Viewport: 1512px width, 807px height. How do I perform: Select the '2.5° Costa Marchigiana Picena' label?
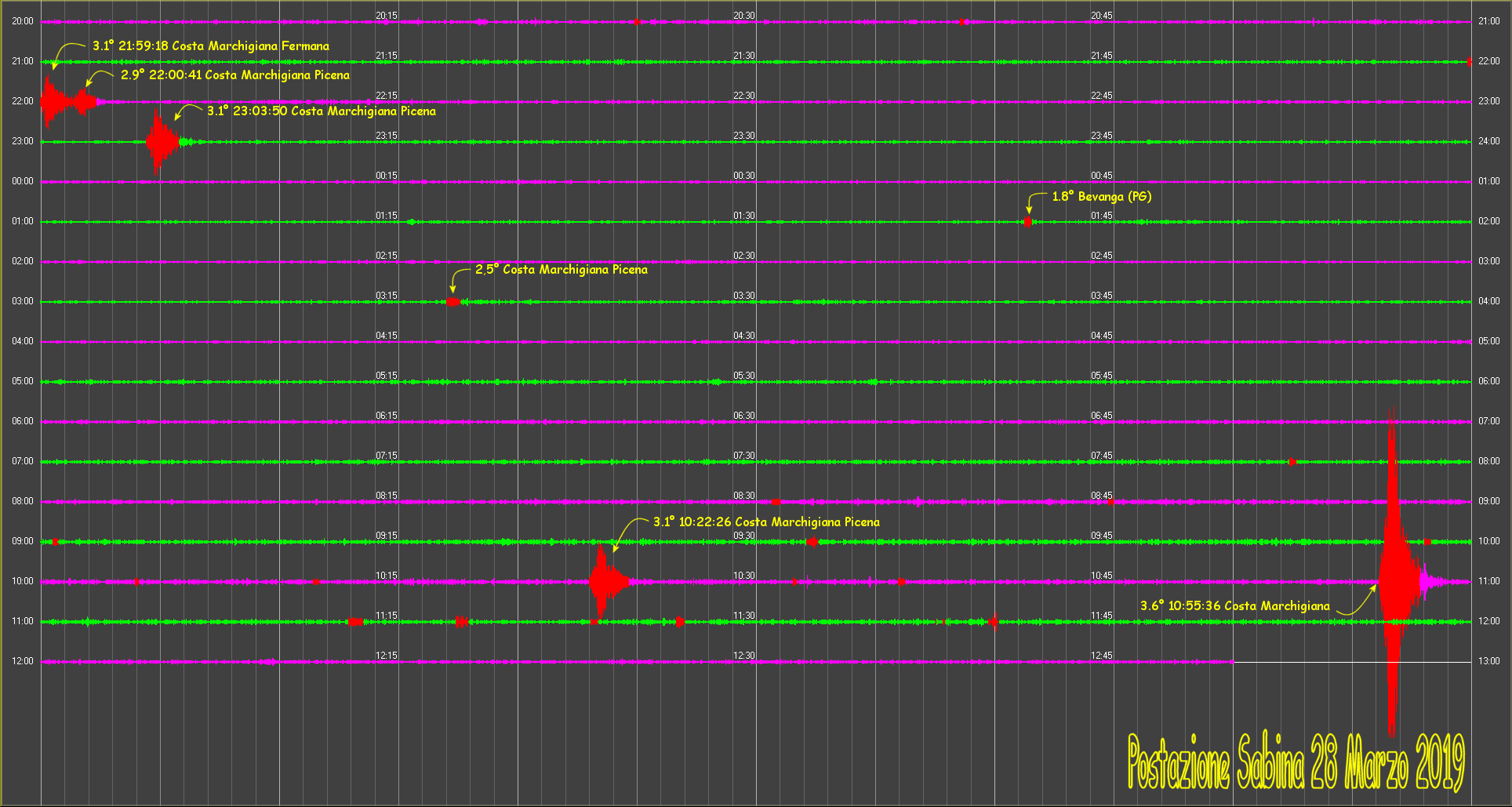point(562,270)
